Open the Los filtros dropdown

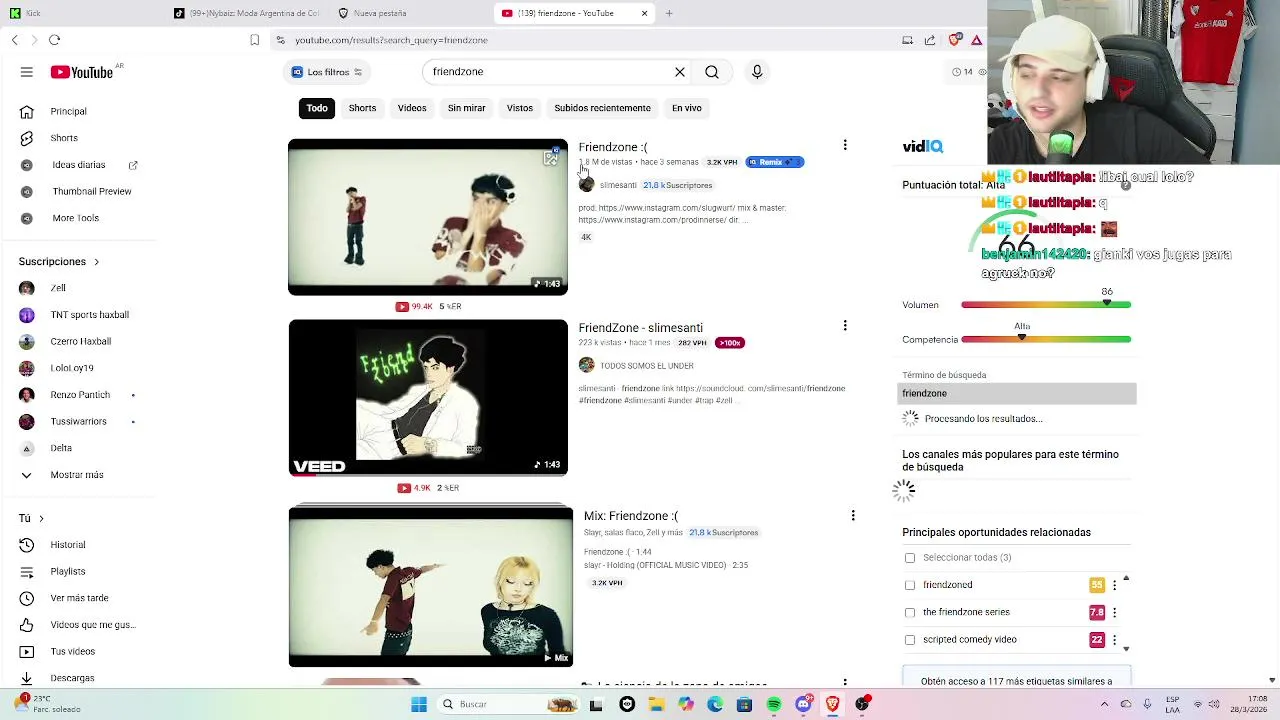coord(327,72)
